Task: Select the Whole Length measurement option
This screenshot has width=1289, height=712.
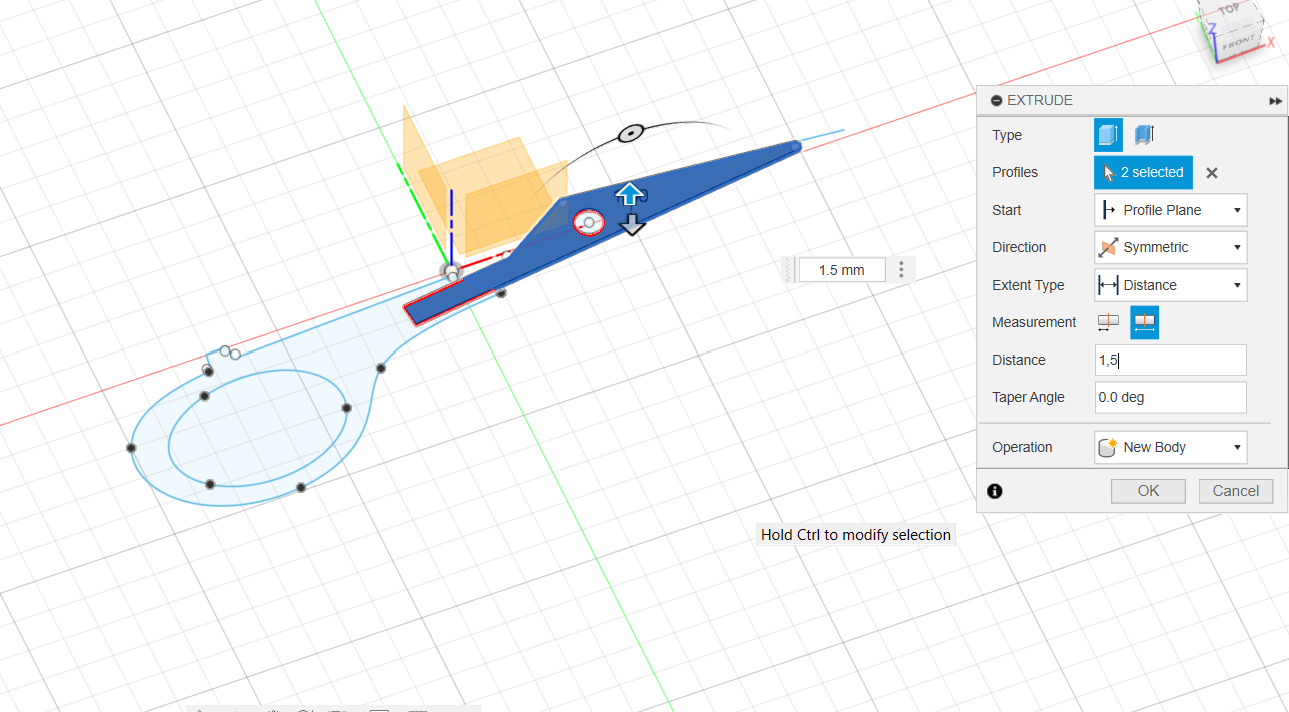Action: coord(1145,322)
